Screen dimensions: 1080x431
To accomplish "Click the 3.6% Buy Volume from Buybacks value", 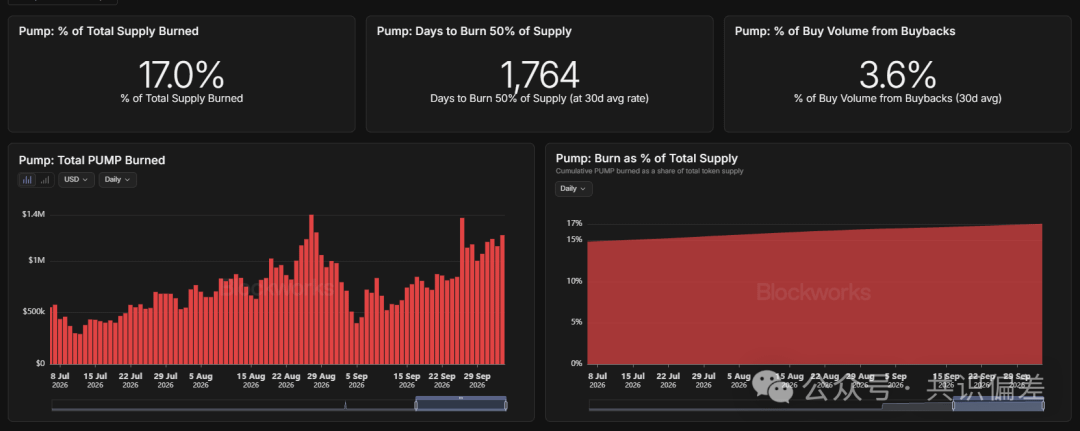I will [897, 75].
